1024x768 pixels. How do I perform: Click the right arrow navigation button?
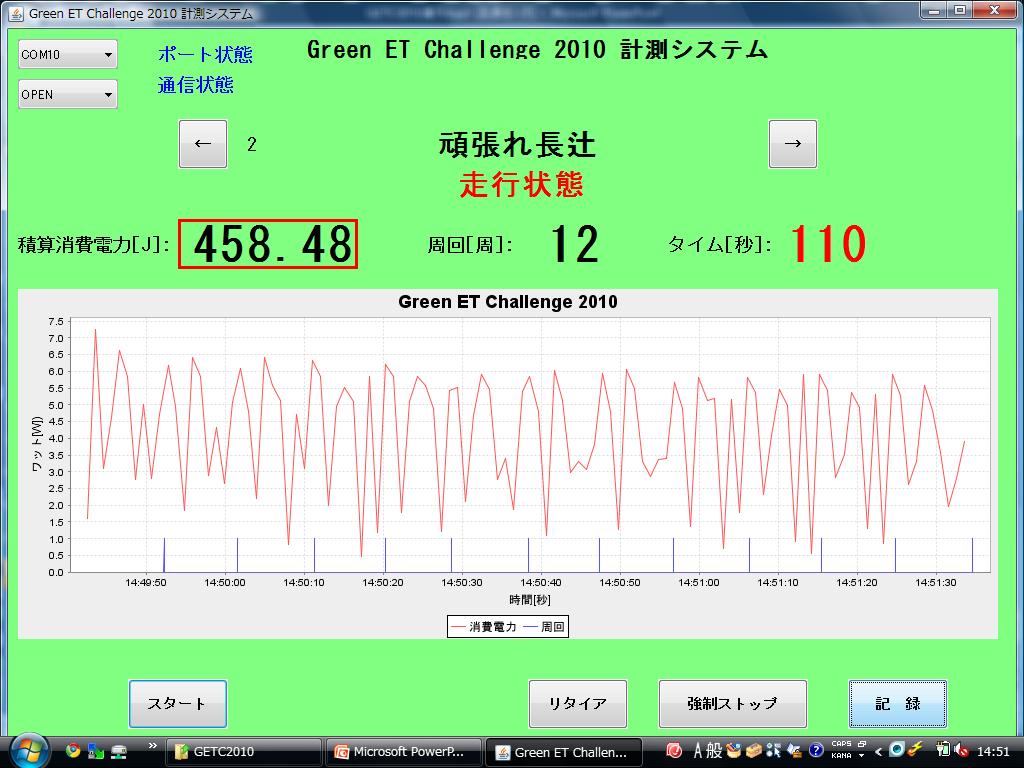[x=792, y=144]
